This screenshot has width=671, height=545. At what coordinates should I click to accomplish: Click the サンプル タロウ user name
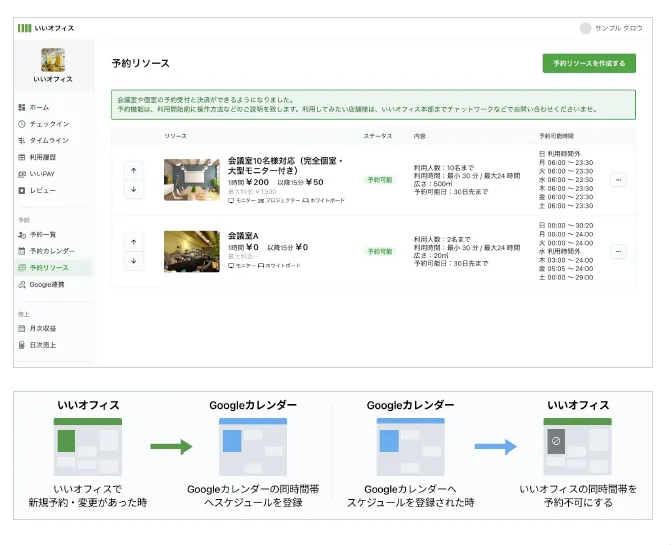coord(619,28)
